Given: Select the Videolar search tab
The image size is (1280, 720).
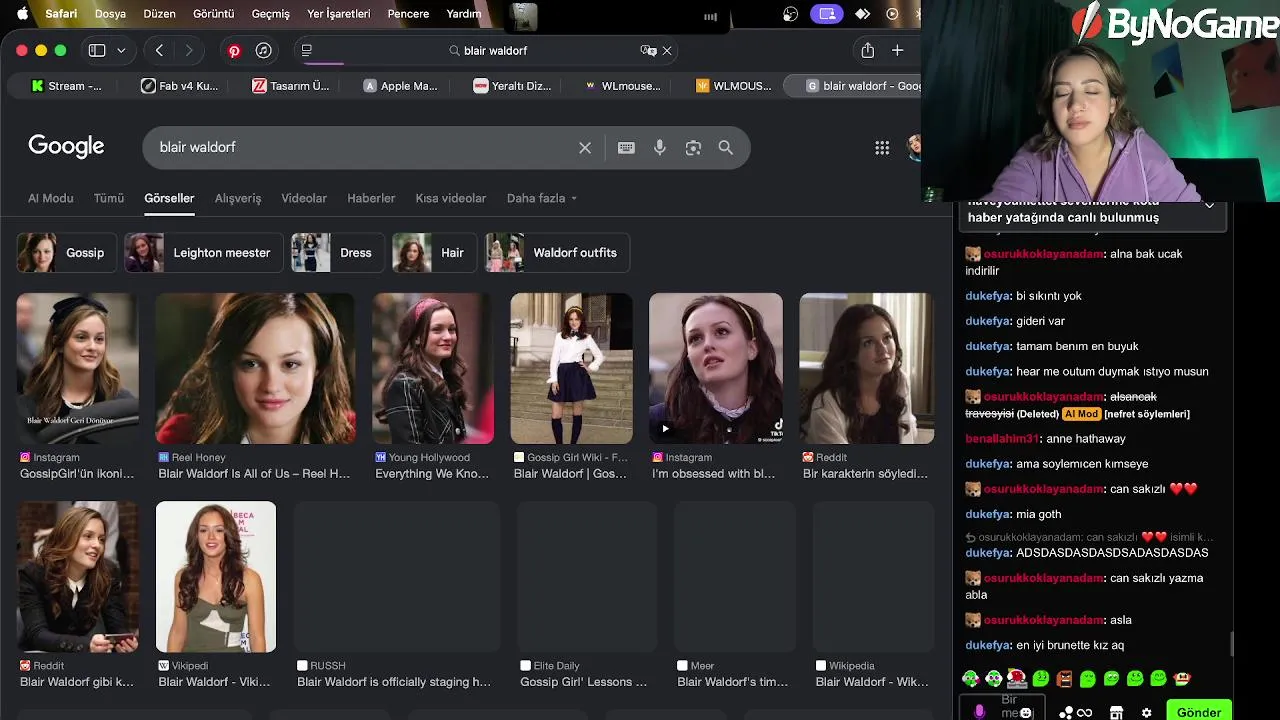Looking at the screenshot, I should pyautogui.click(x=304, y=198).
